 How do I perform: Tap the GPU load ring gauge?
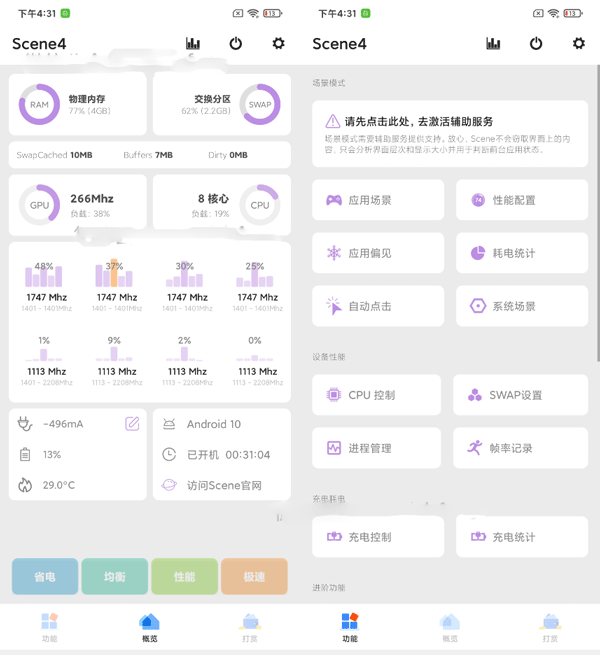coord(39,205)
